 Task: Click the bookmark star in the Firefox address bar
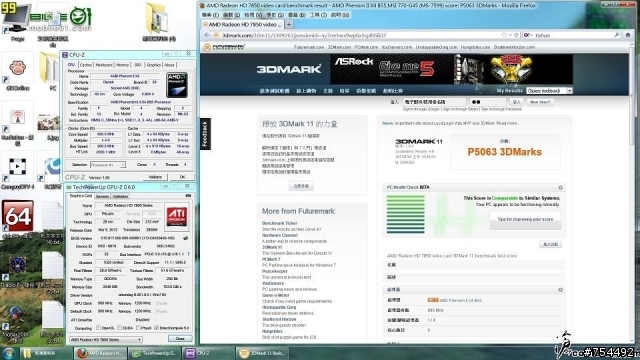(x=504, y=36)
